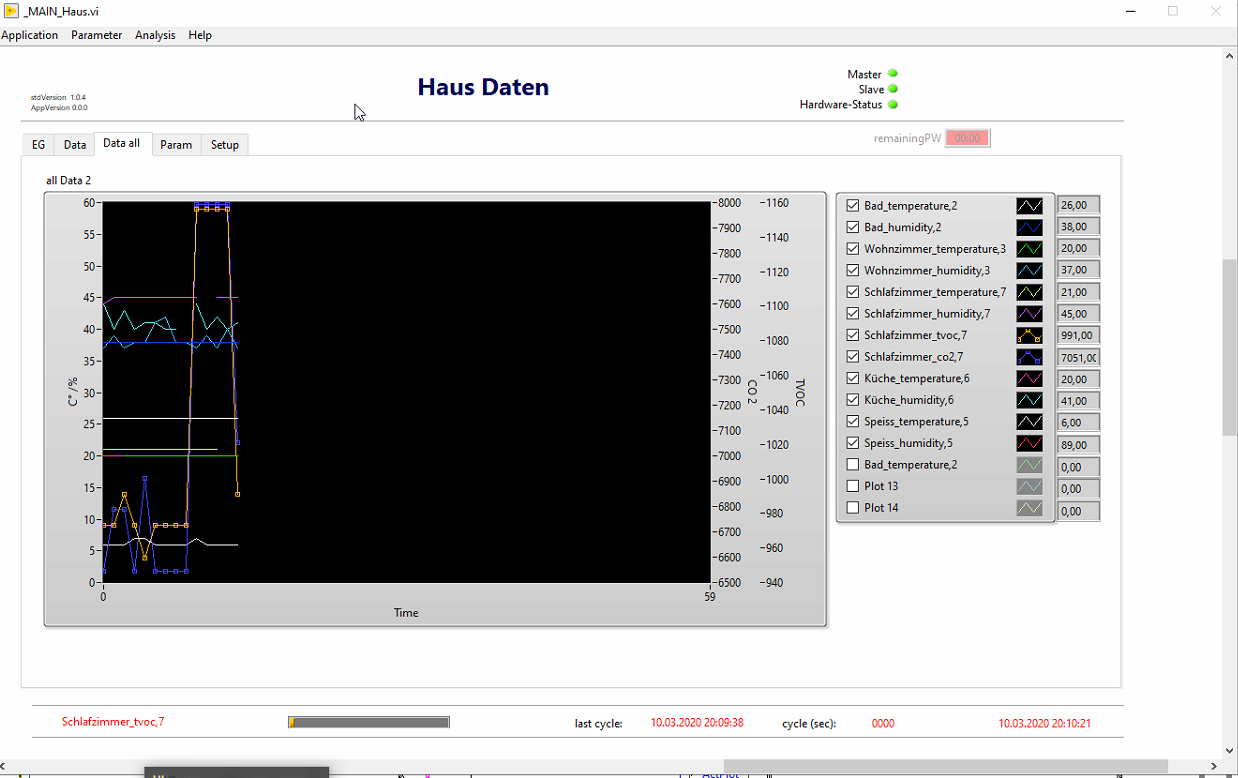Click Küche_humidity,6 plot style icon
Viewport: 1238px width, 778px height.
[1029, 400]
